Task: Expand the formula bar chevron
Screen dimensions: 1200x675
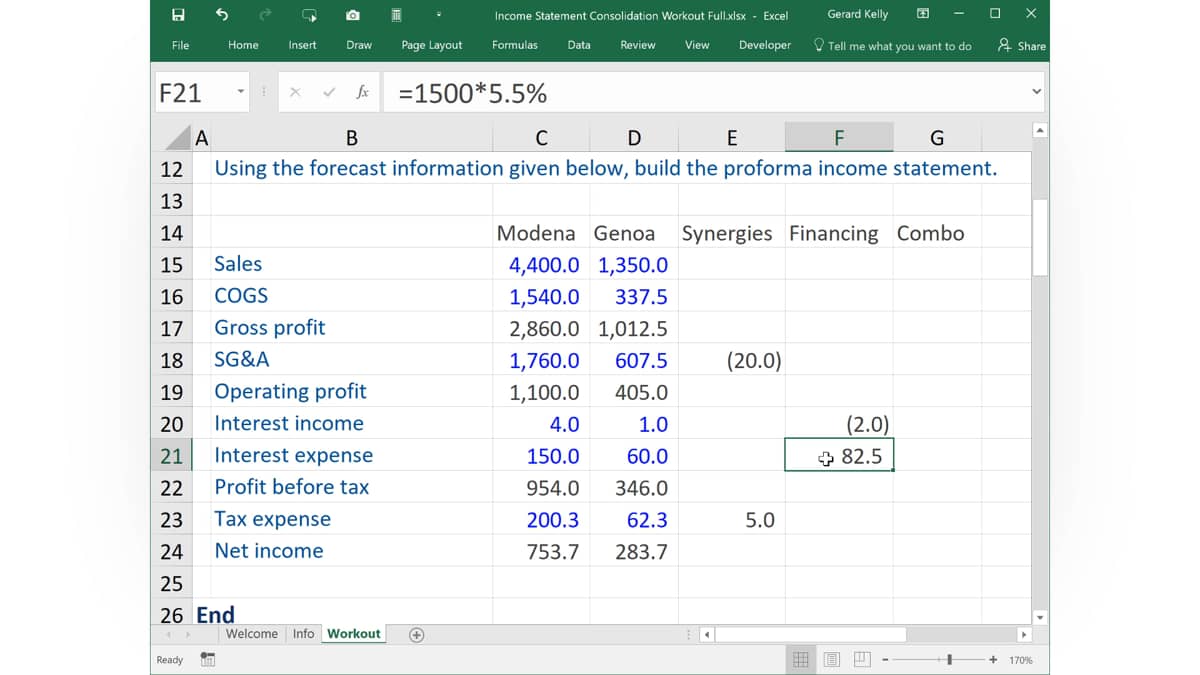Action: [1037, 93]
